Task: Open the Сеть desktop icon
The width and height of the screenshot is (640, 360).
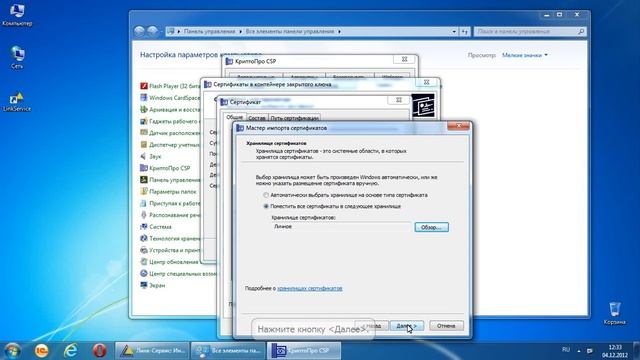Action: coord(17,57)
